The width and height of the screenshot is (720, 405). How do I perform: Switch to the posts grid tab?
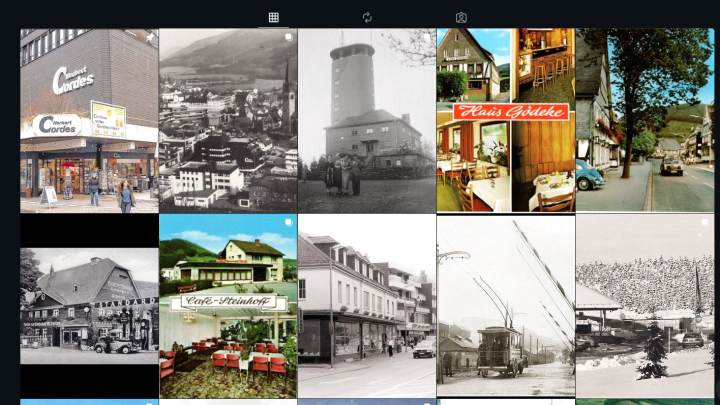coord(274,17)
